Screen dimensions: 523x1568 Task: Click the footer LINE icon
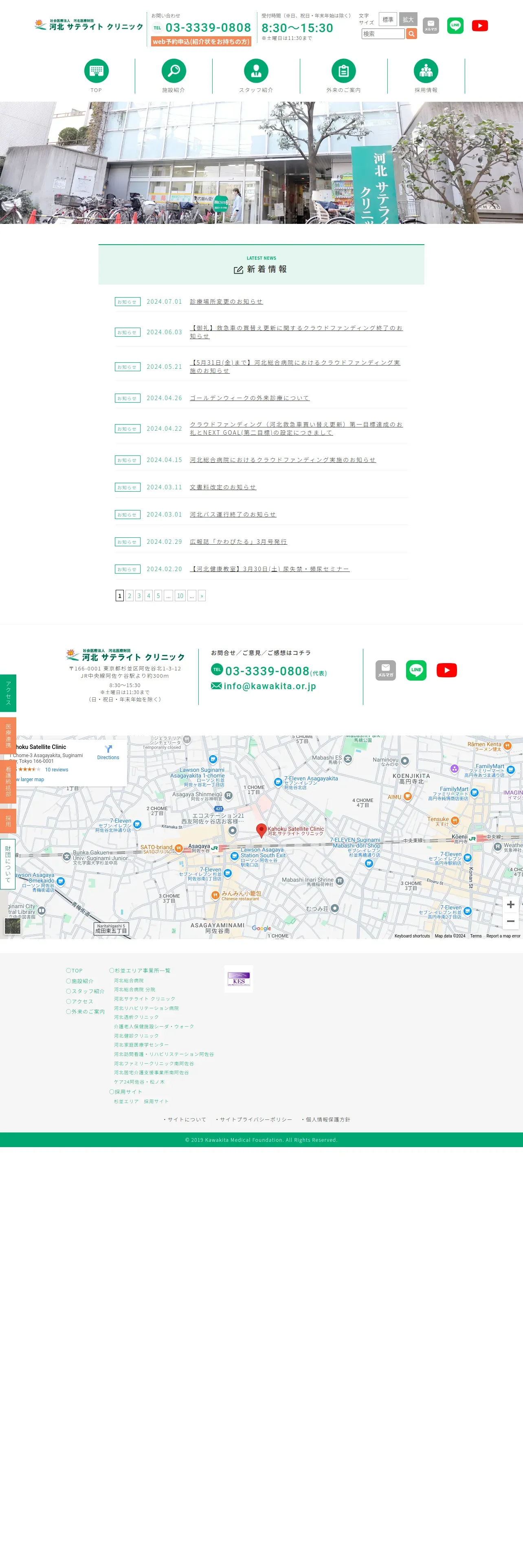pyautogui.click(x=416, y=670)
